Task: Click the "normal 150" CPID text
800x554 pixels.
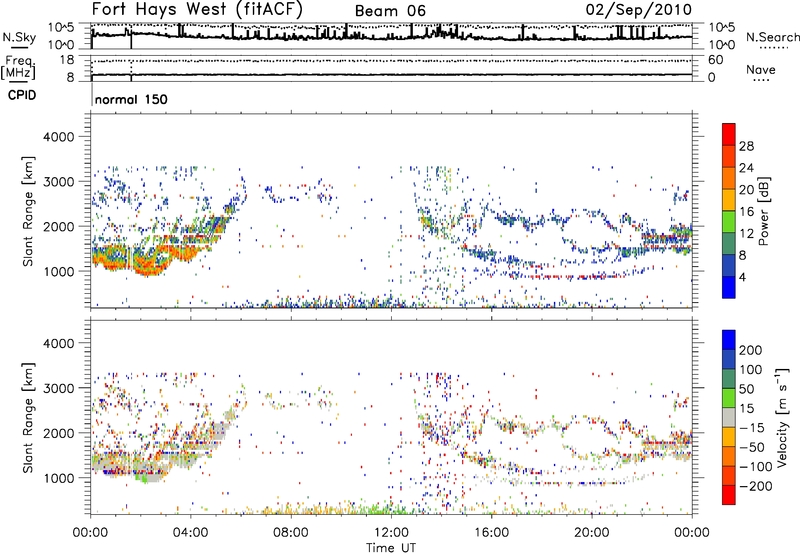Action: pyautogui.click(x=131, y=99)
